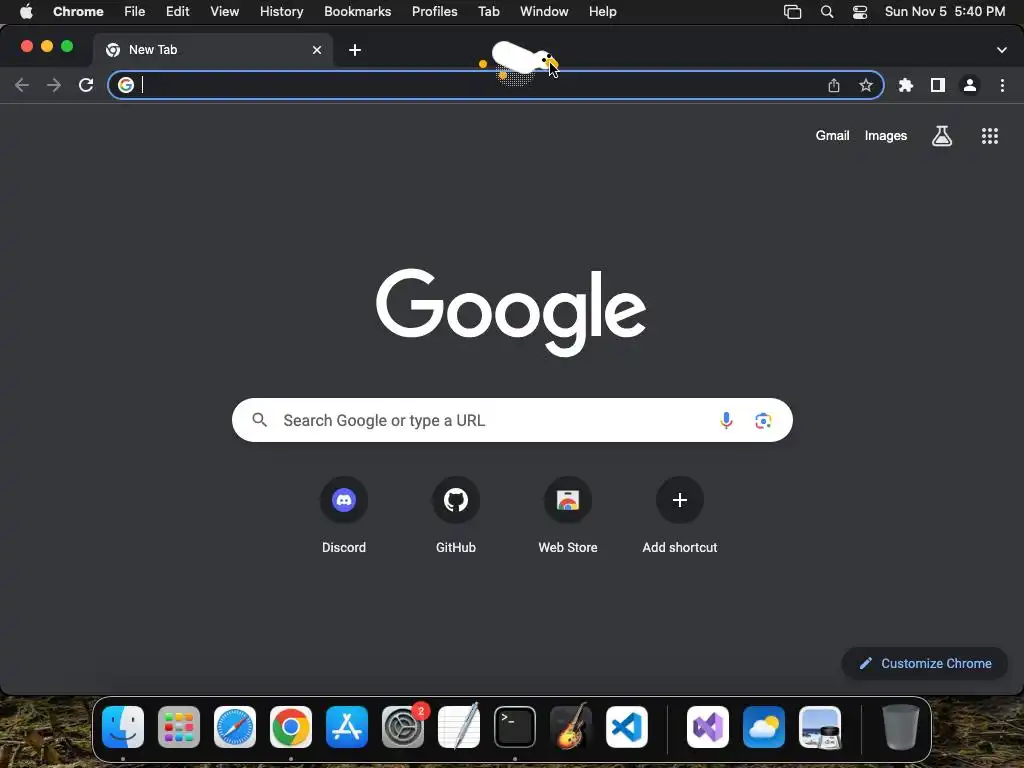Click the Customize Chrome button

coord(925,664)
